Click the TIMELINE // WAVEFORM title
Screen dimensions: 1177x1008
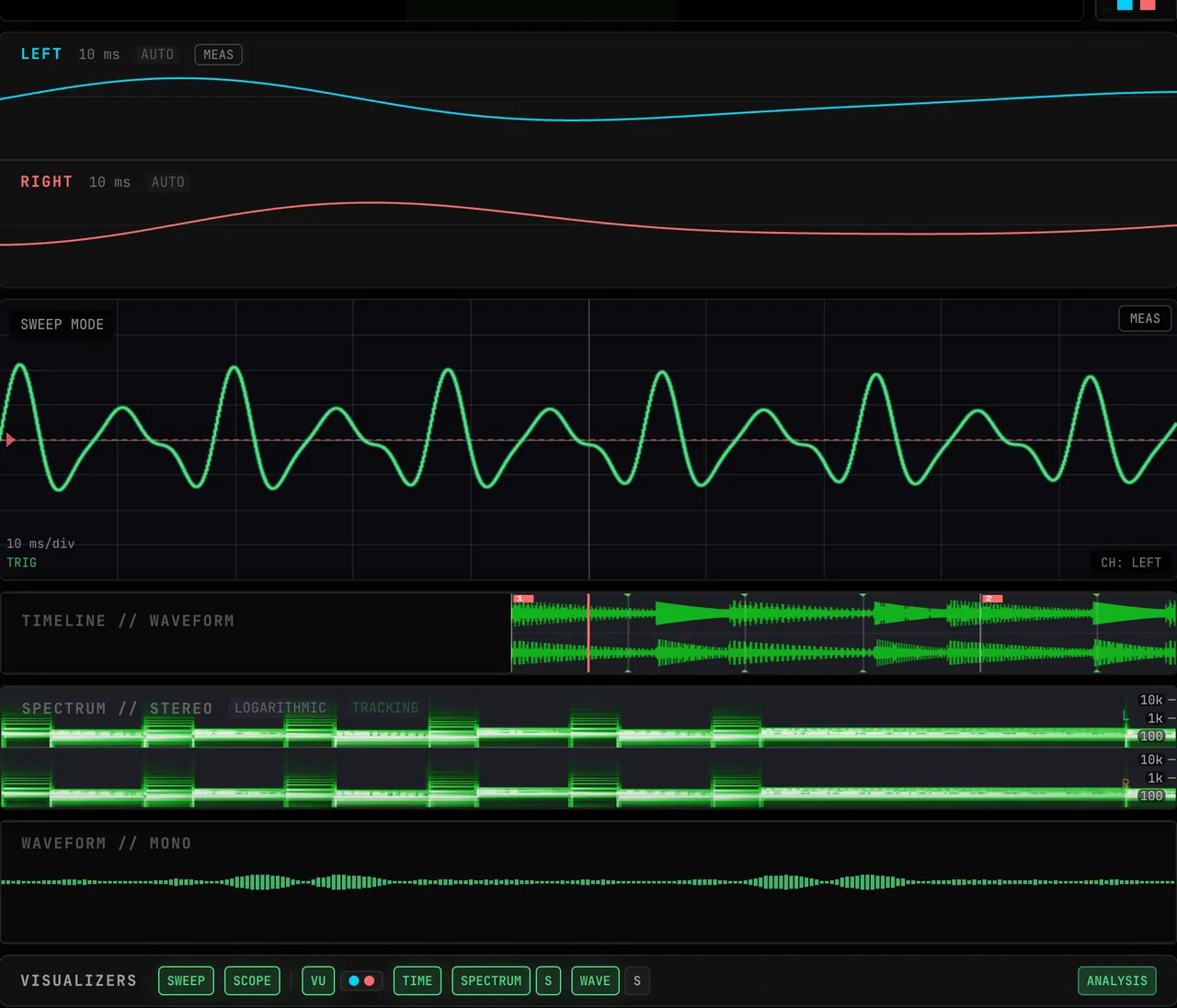[128, 621]
